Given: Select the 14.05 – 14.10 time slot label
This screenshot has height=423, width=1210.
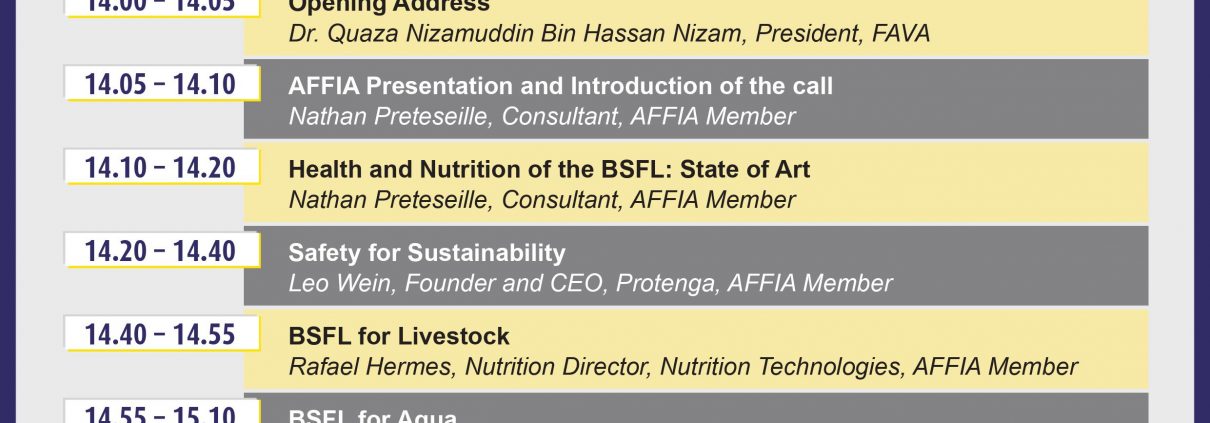Looking at the screenshot, I should [161, 84].
